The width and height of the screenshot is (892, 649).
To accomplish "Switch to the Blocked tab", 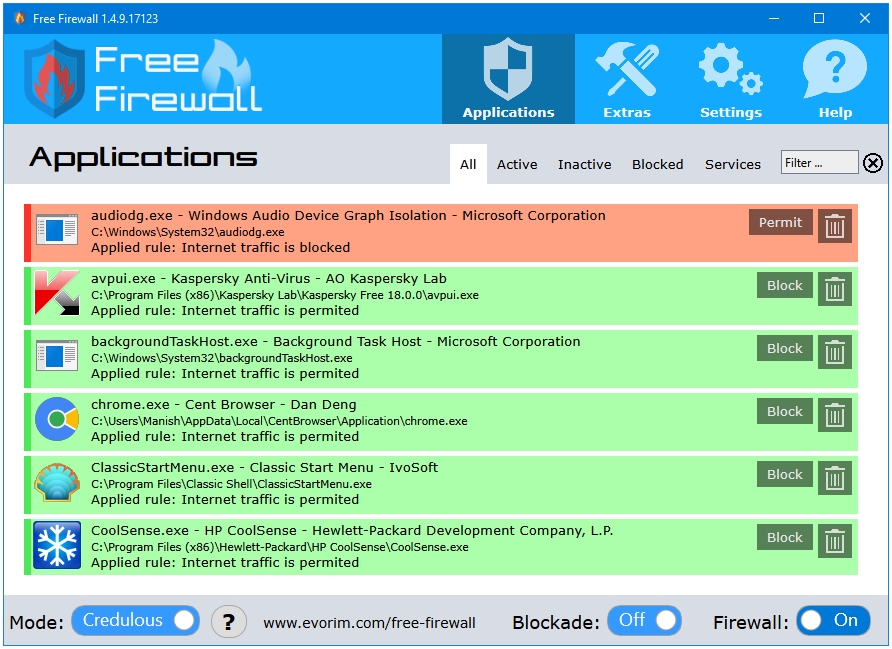I will 657,164.
